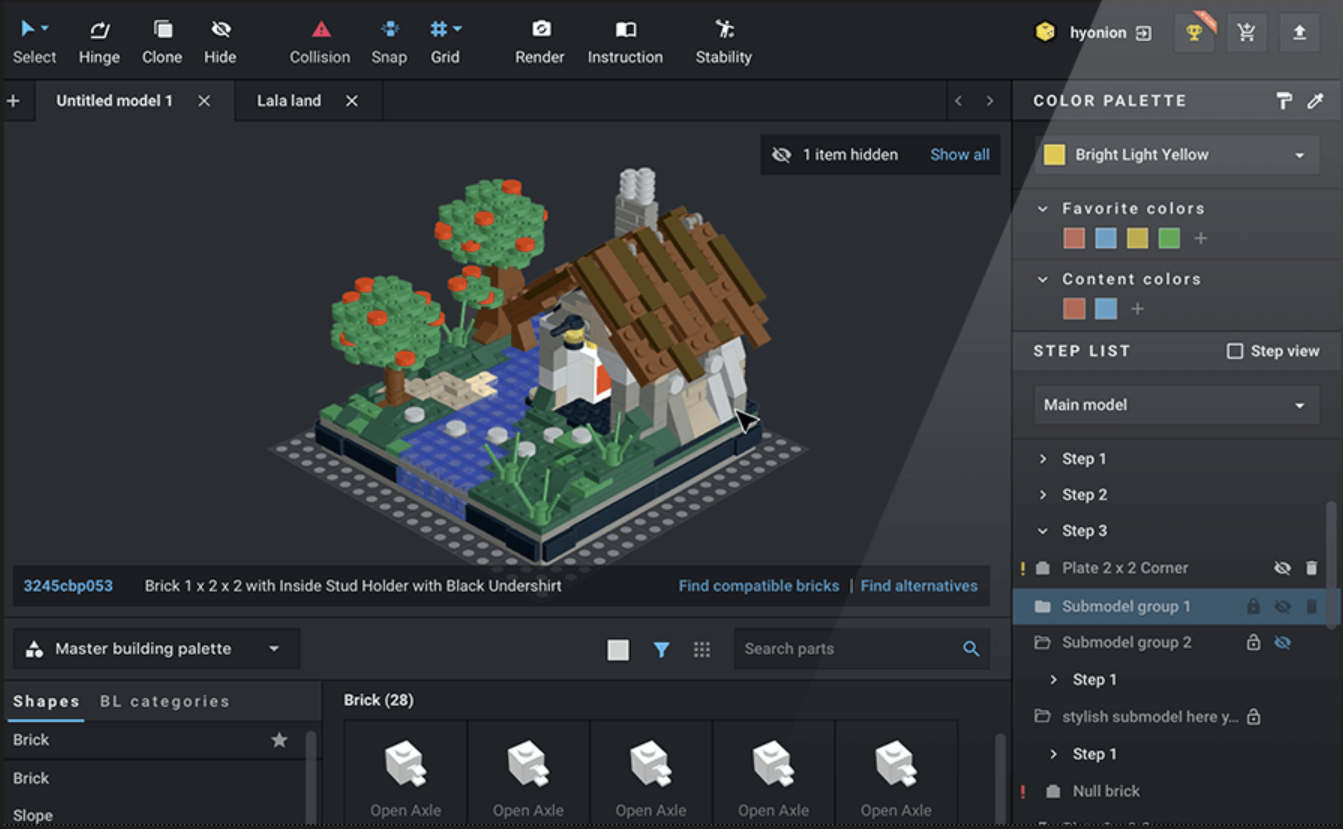Show hidden Submodel group 2 via eye icon
The height and width of the screenshot is (829, 1343).
1282,643
